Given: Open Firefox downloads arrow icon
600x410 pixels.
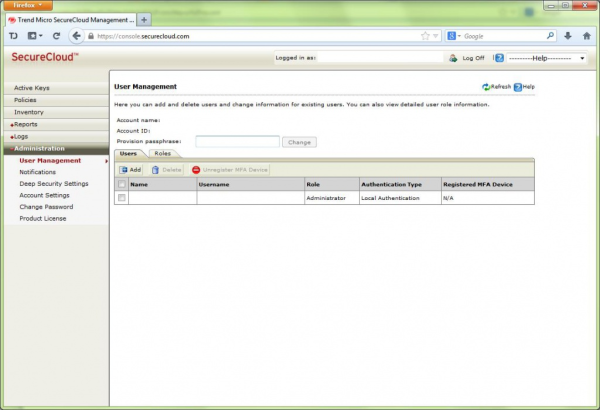Looking at the screenshot, I should tap(568, 36).
